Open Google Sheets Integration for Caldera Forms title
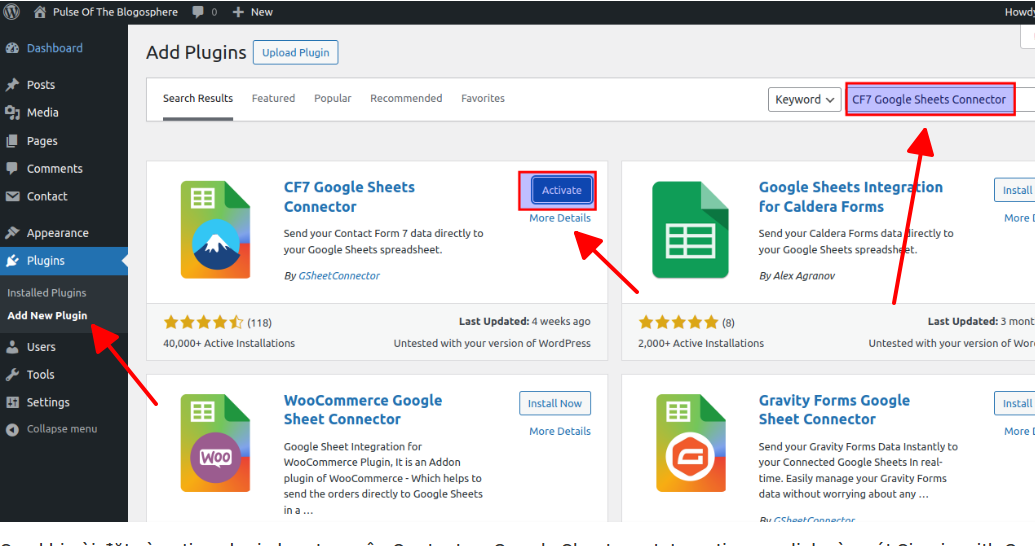Image resolution: width=1035 pixels, height=546 pixels. point(851,197)
